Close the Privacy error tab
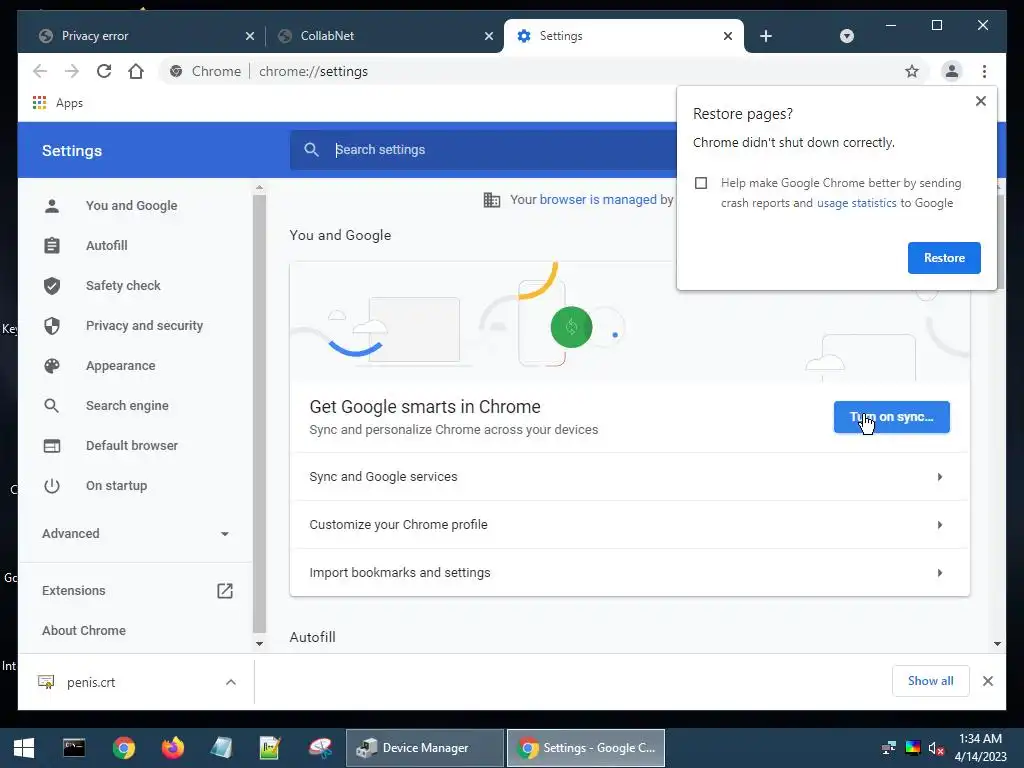Viewport: 1024px width, 768px height. [x=249, y=36]
